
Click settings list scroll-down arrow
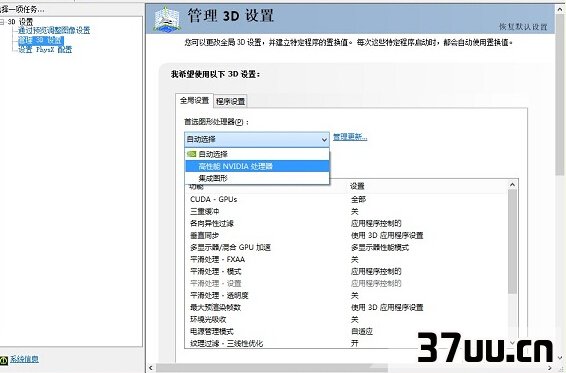[x=512, y=342]
